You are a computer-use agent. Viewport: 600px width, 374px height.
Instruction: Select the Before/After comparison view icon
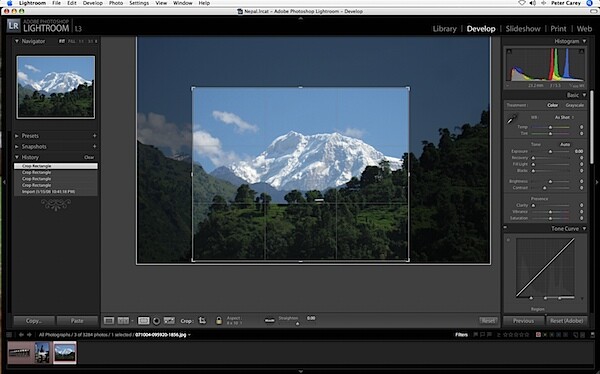coord(123,320)
